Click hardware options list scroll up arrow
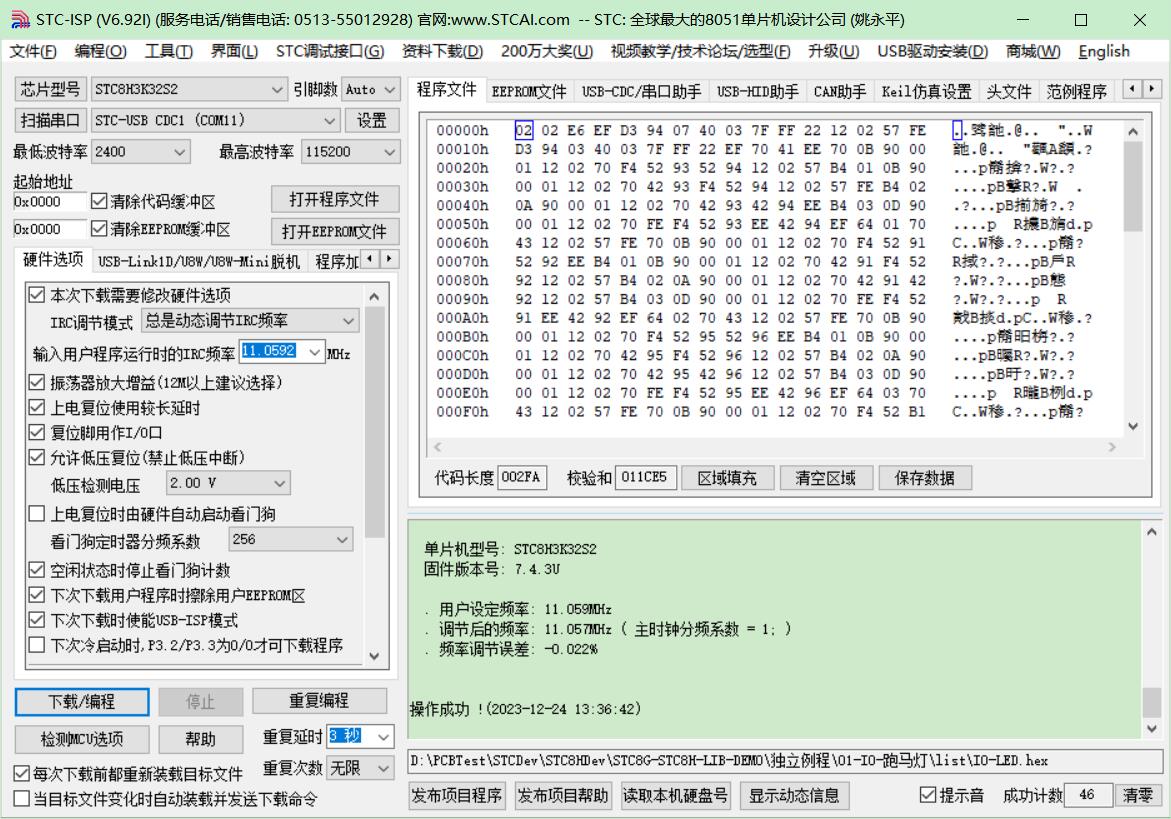The image size is (1171, 819). [x=375, y=296]
